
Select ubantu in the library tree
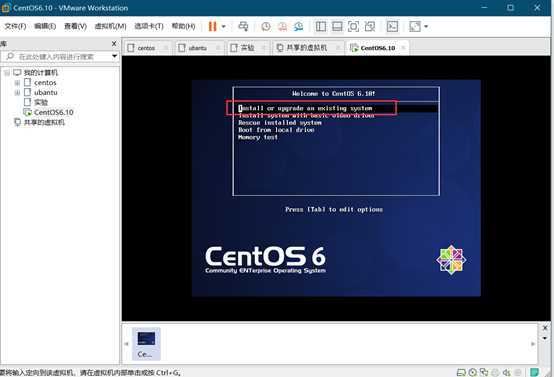pos(46,93)
